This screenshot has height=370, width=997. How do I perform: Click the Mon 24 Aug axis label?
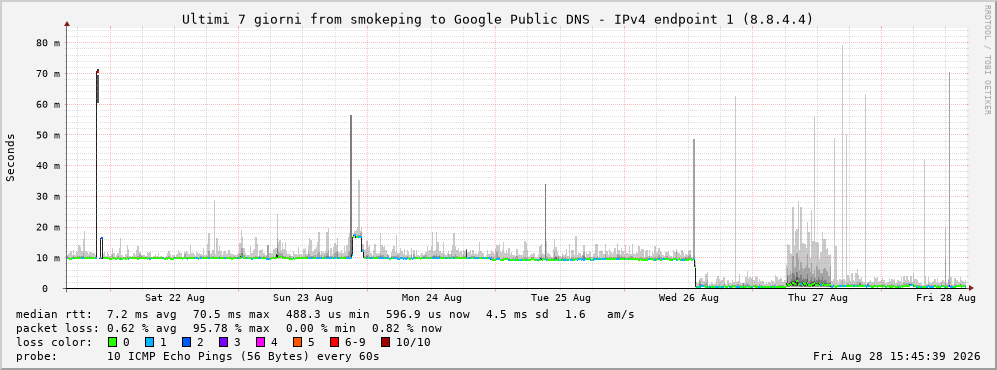click(x=431, y=298)
